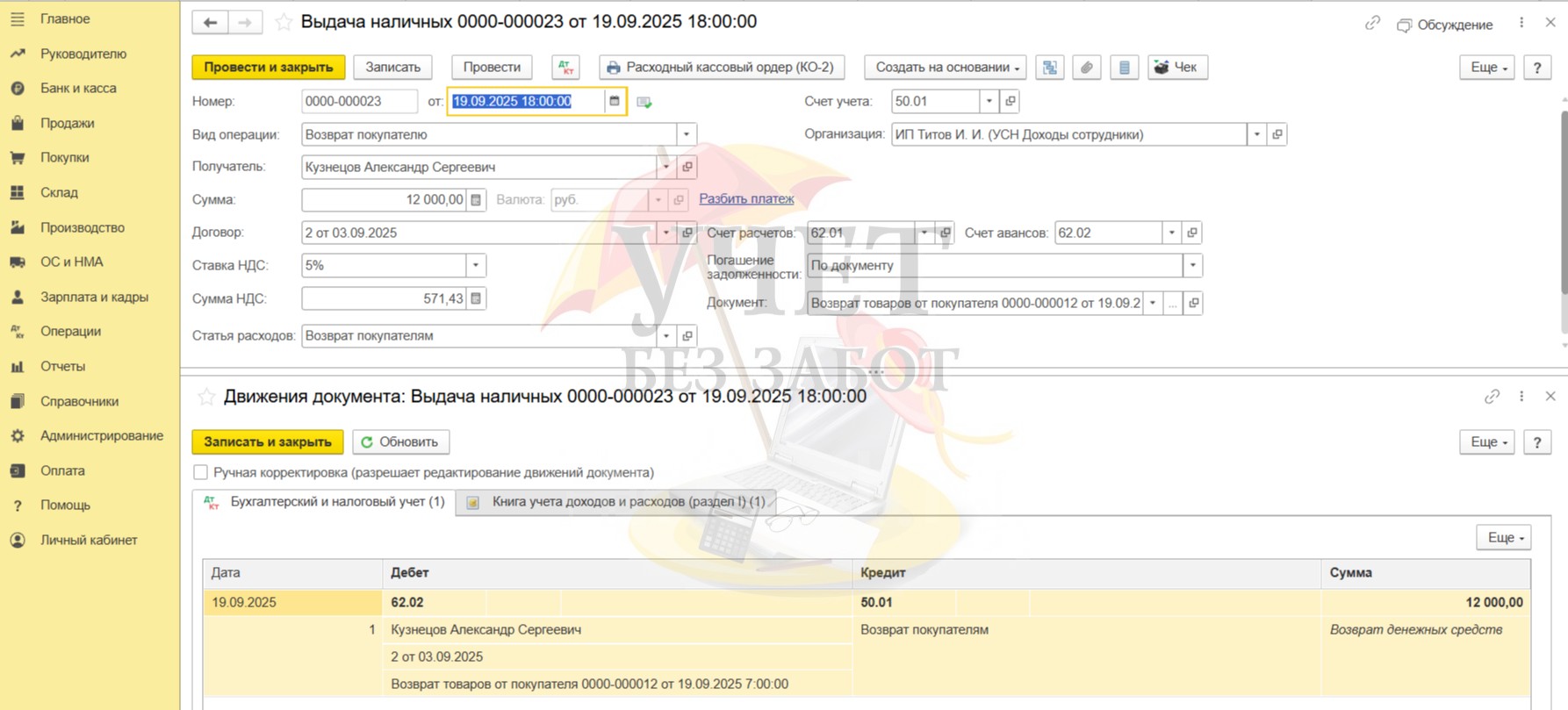The width and height of the screenshot is (1568, 710).
Task: Click the document date input field
Action: click(527, 101)
